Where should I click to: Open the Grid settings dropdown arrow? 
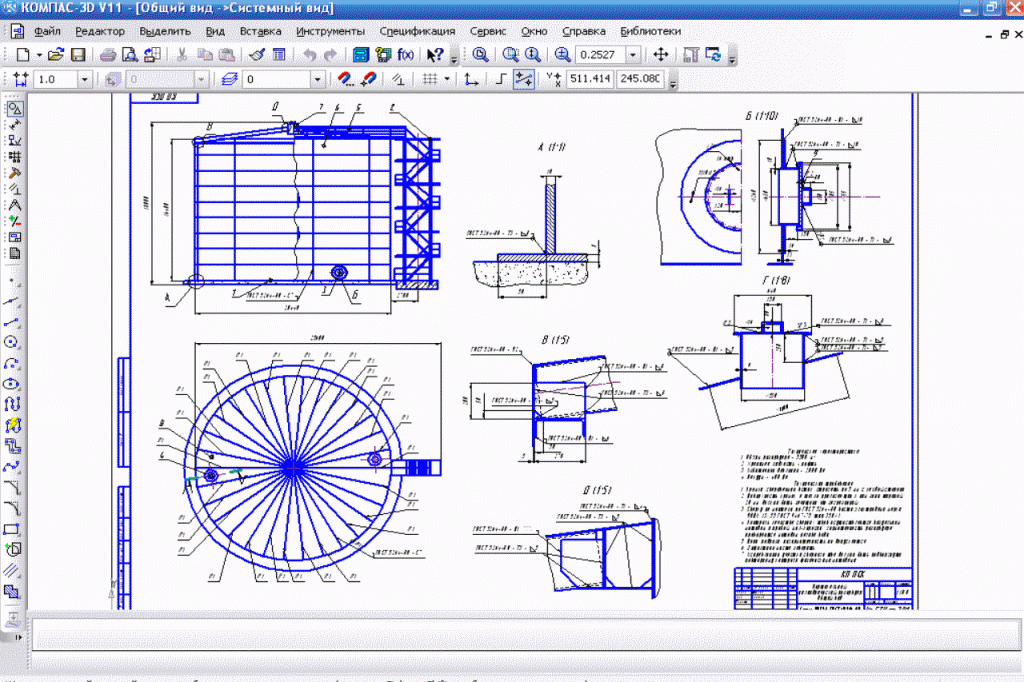[447, 79]
